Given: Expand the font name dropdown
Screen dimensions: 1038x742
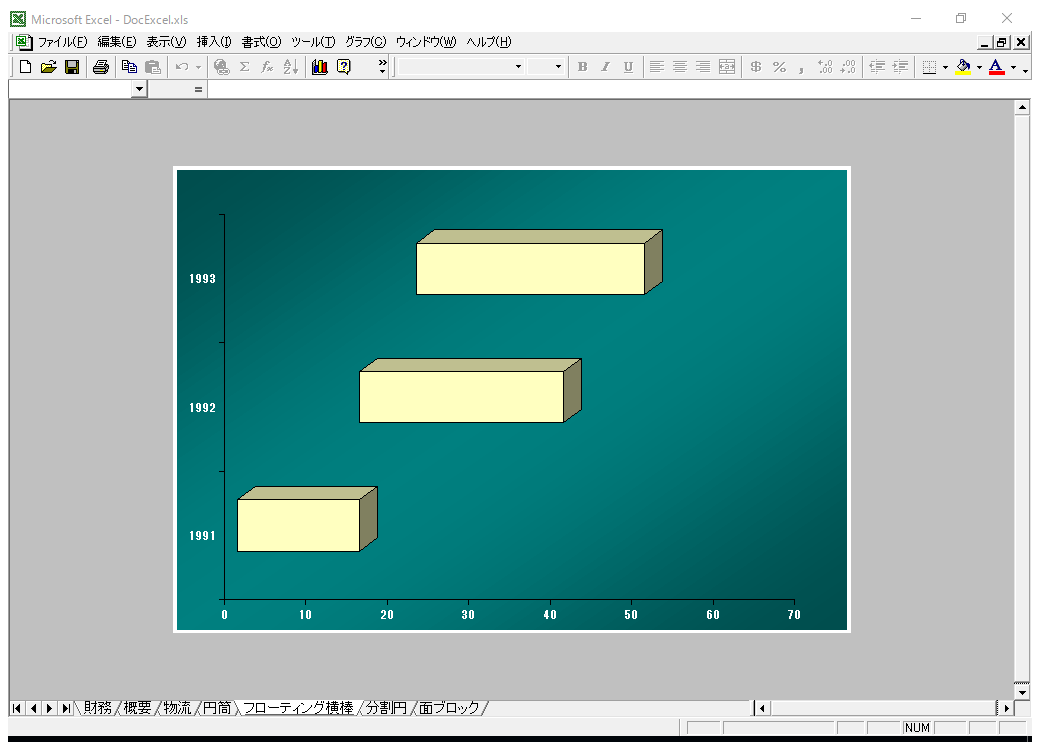Looking at the screenshot, I should (518, 67).
